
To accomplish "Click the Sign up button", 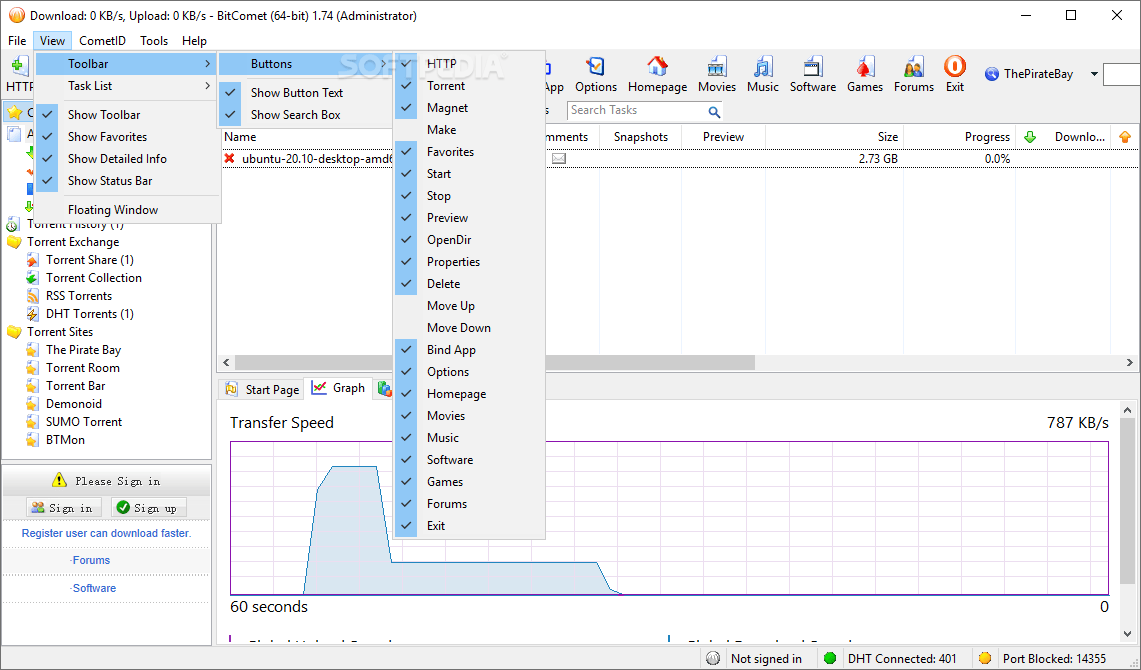I will tap(148, 508).
